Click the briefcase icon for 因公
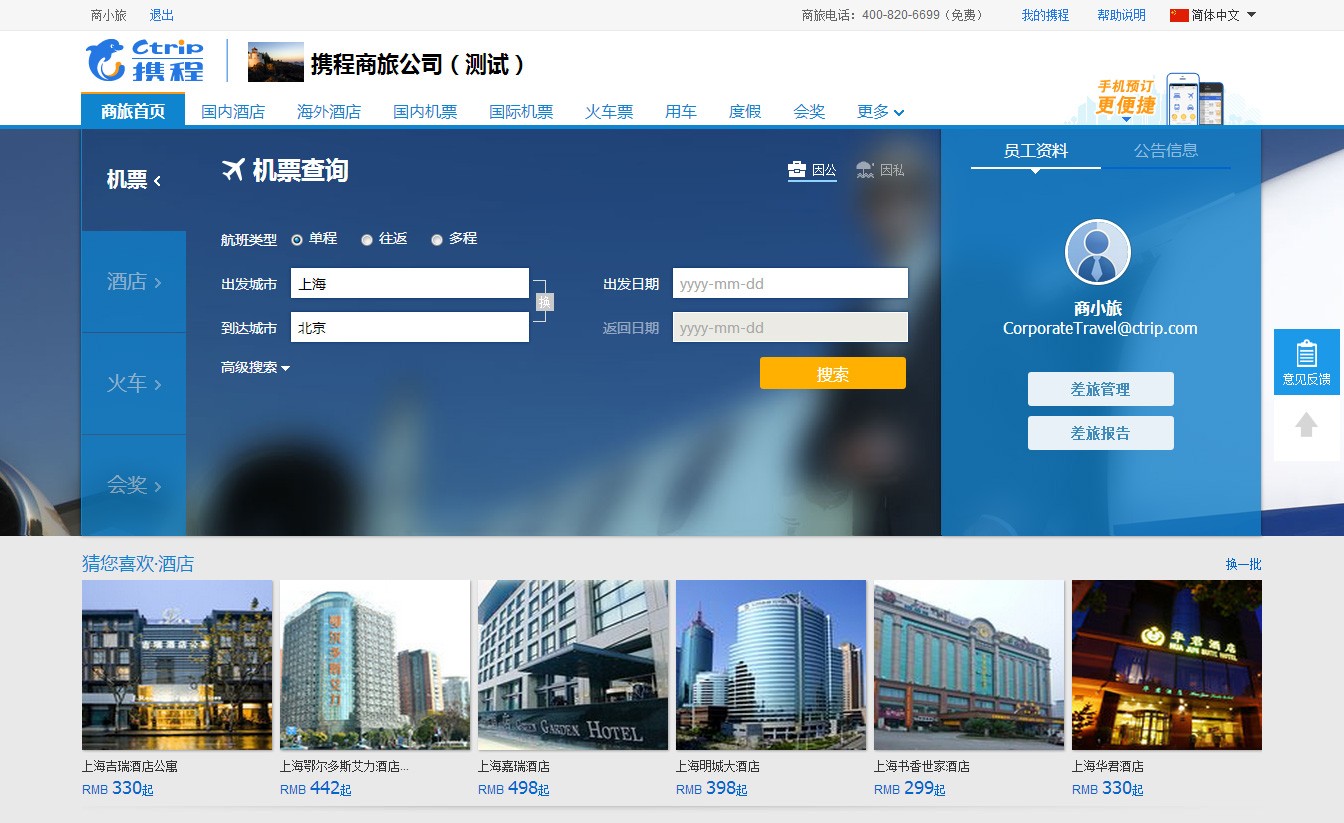This screenshot has height=823, width=1344. click(x=797, y=170)
